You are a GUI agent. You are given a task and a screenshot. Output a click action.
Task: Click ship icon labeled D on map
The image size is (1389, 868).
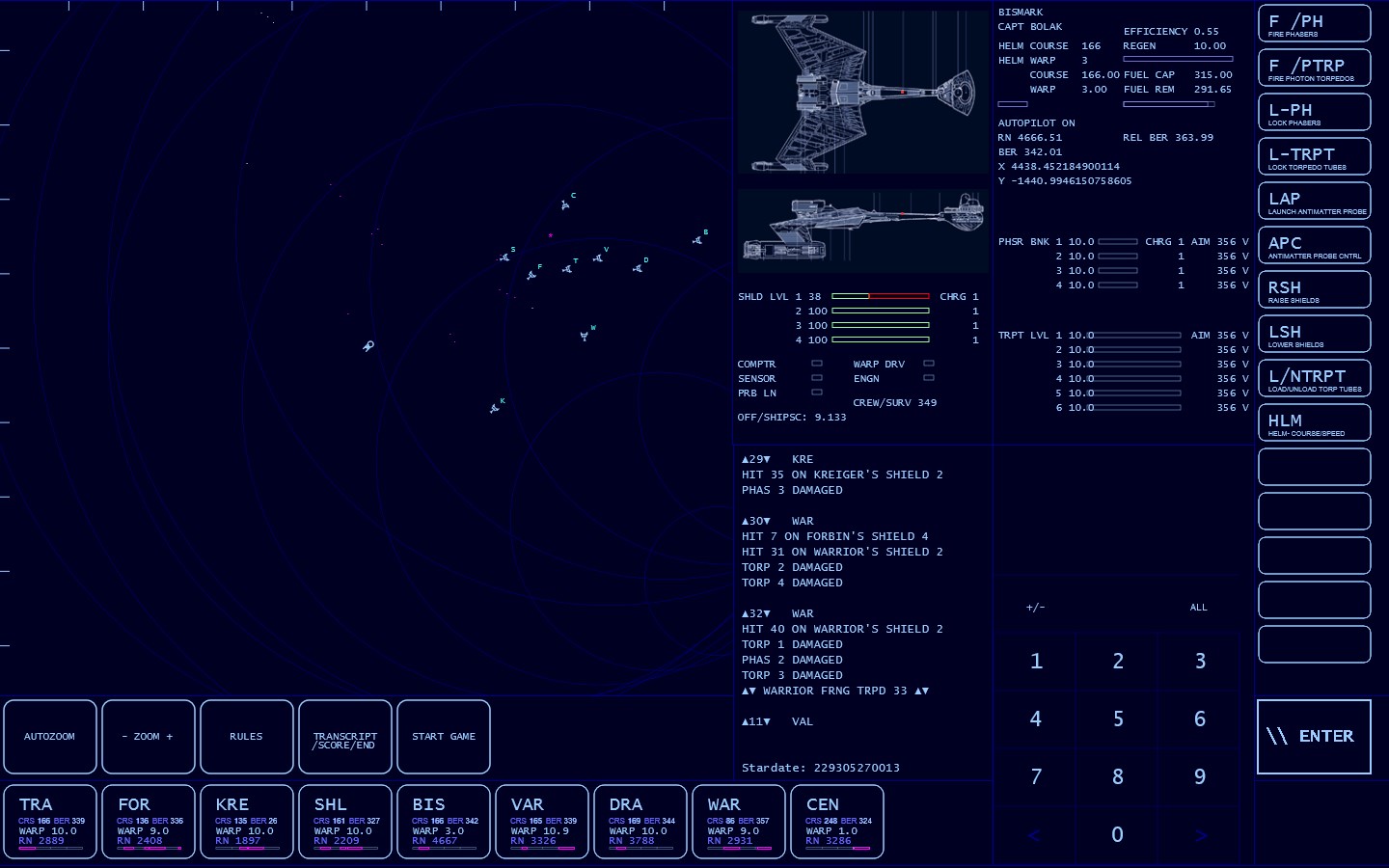638,269
